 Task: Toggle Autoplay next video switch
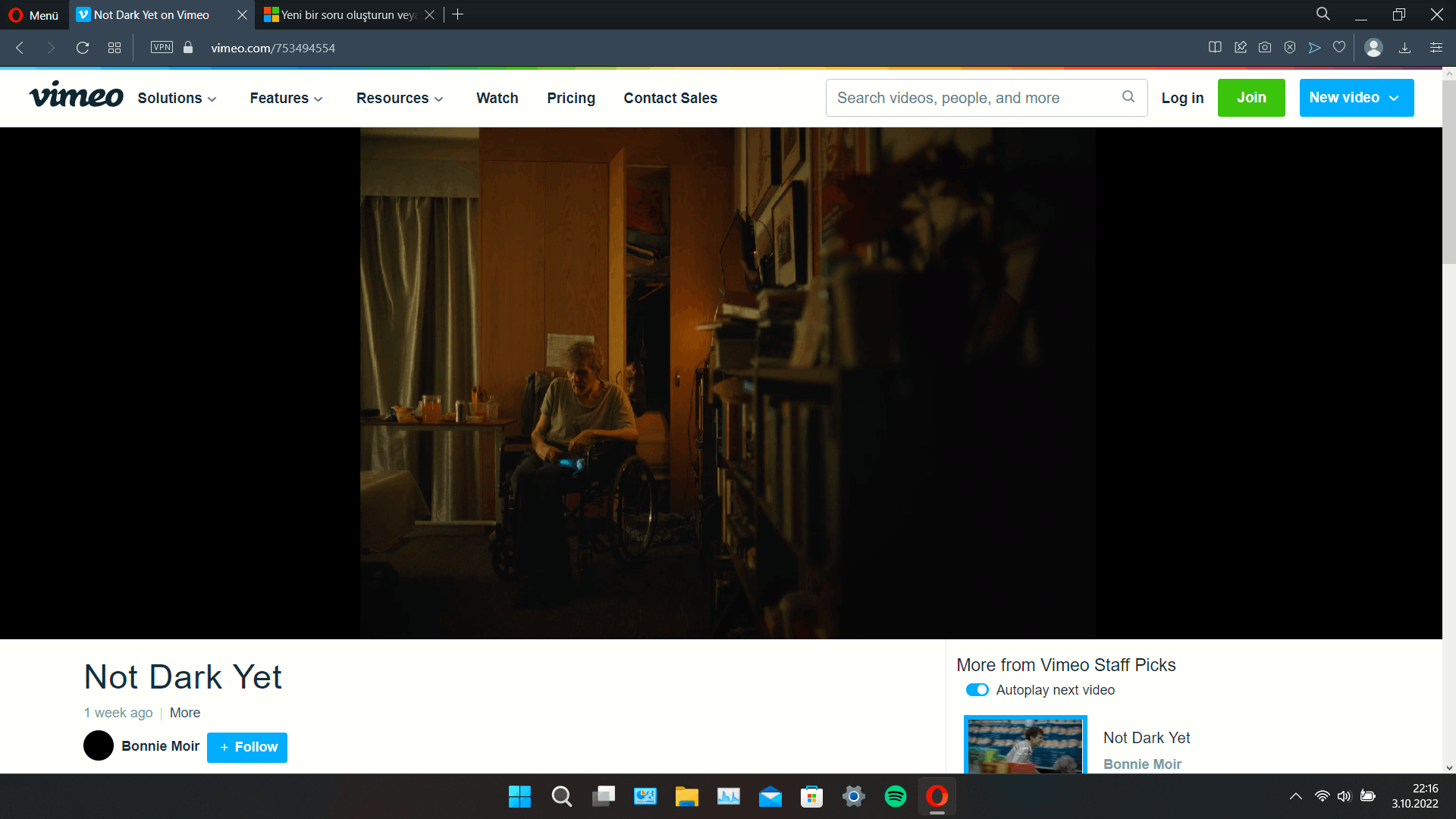pyautogui.click(x=977, y=690)
